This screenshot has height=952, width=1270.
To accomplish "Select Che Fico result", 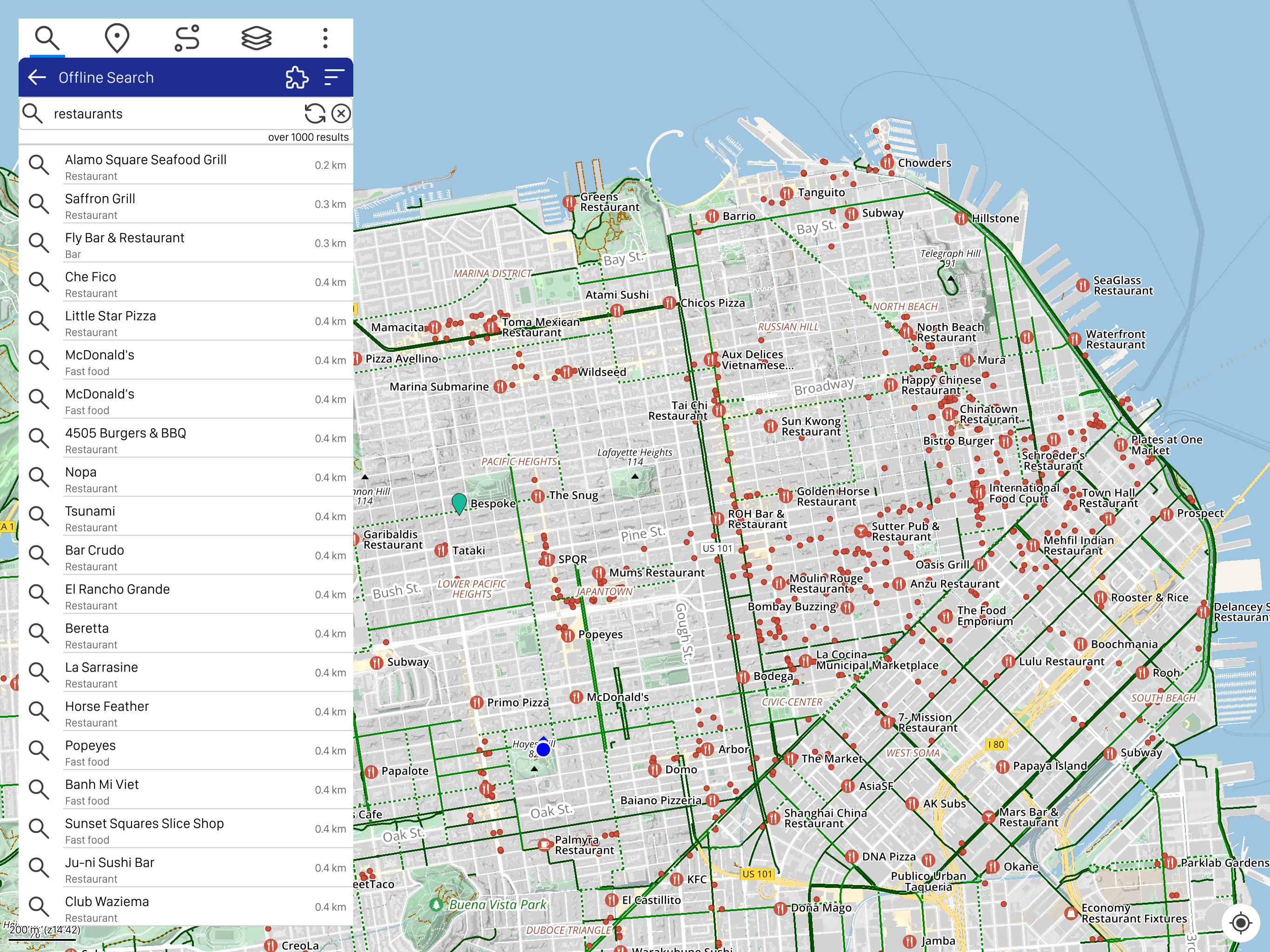I will 186,283.
